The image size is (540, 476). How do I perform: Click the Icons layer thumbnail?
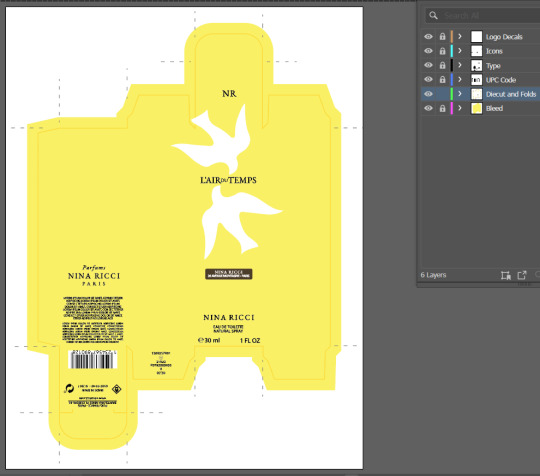click(x=476, y=51)
